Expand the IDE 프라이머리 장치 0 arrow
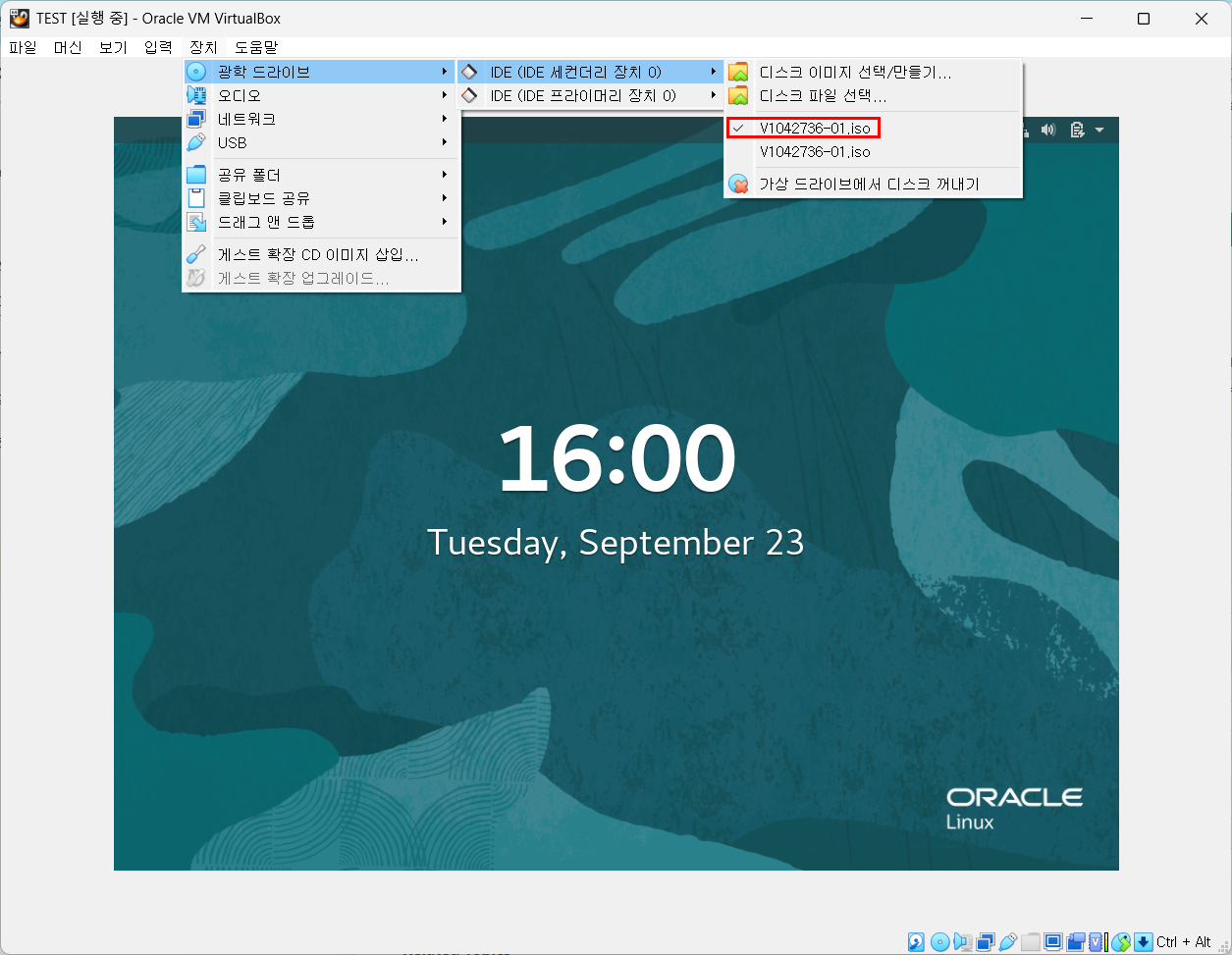Screen dimensions: 1232x955 (x=714, y=95)
